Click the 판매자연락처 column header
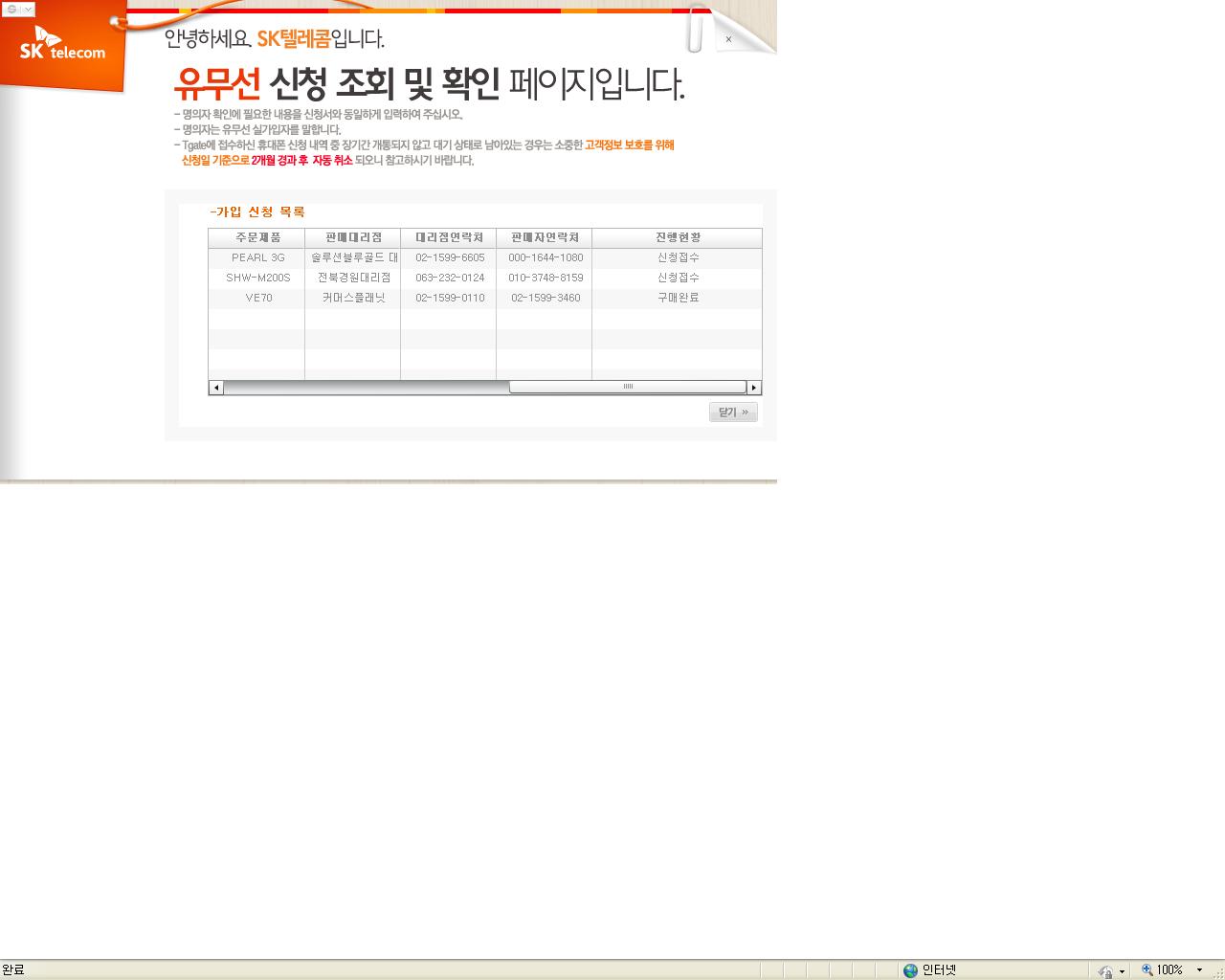This screenshot has height=980, width=1225. point(545,237)
